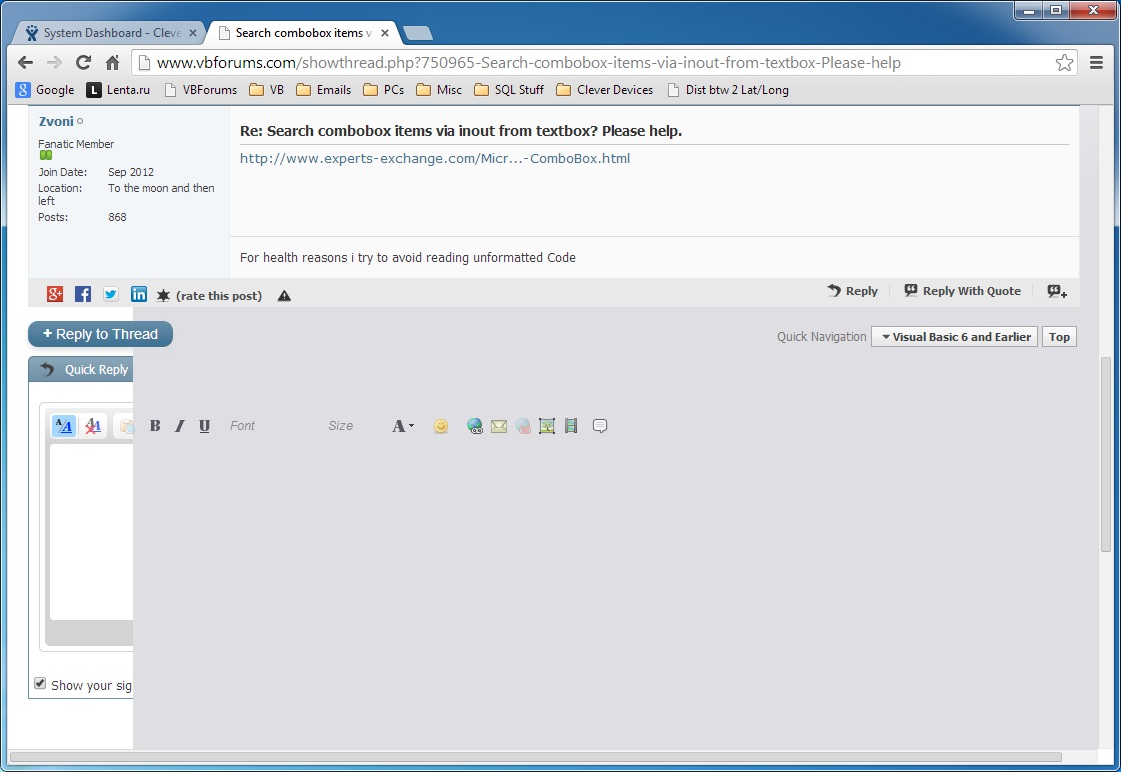Viewport: 1121px width, 772px height.
Task: Open the Google bookmark
Action: 45,90
